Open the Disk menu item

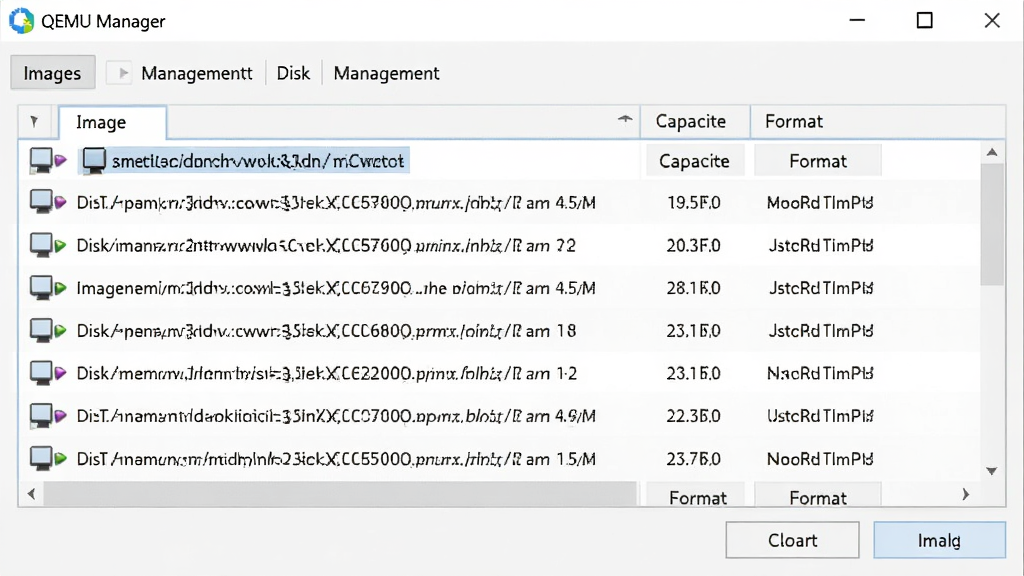[x=293, y=73]
